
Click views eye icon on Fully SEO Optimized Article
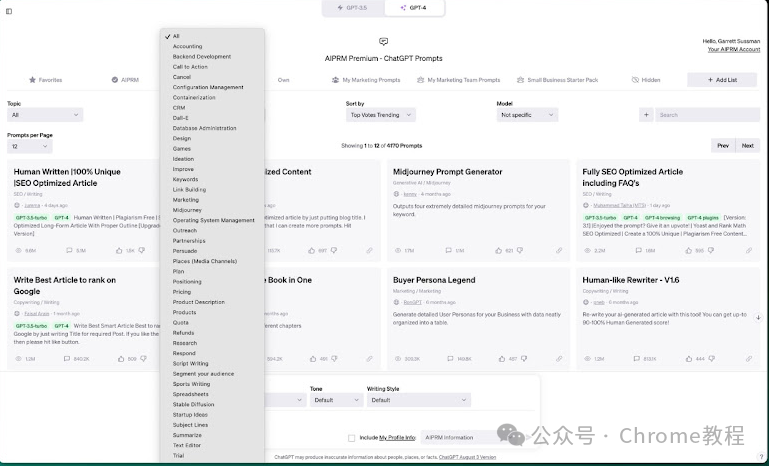tap(587, 250)
